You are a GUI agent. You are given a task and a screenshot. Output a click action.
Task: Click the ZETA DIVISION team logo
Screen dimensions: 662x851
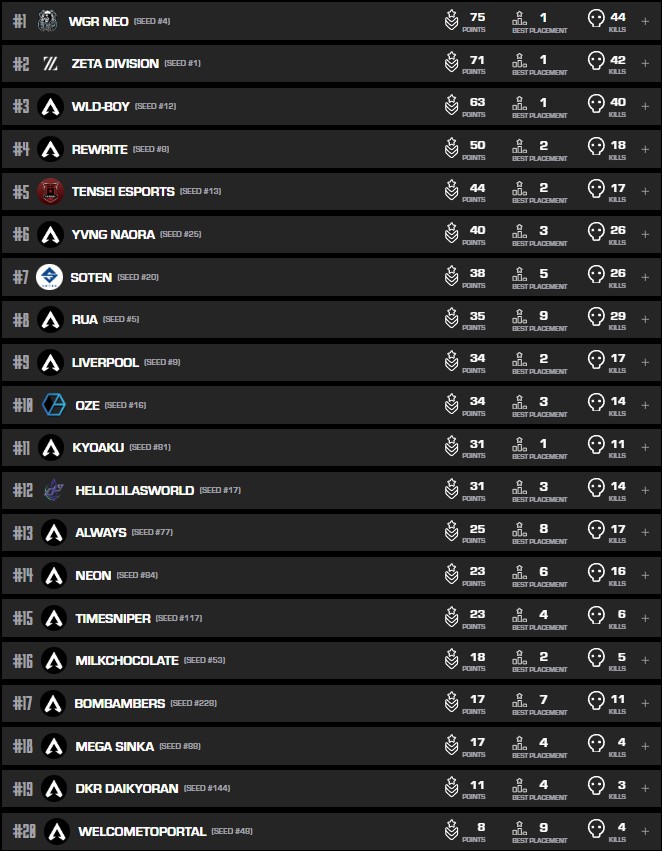coord(51,64)
